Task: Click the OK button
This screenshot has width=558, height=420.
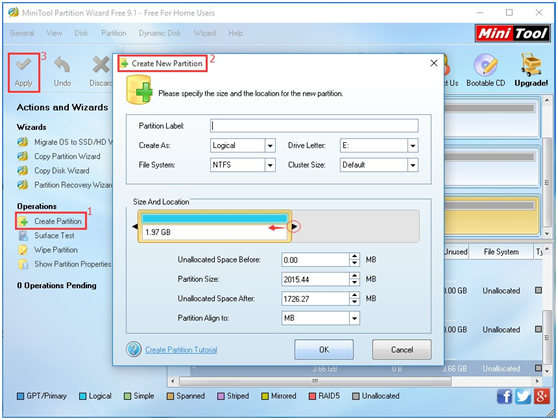Action: pos(324,350)
